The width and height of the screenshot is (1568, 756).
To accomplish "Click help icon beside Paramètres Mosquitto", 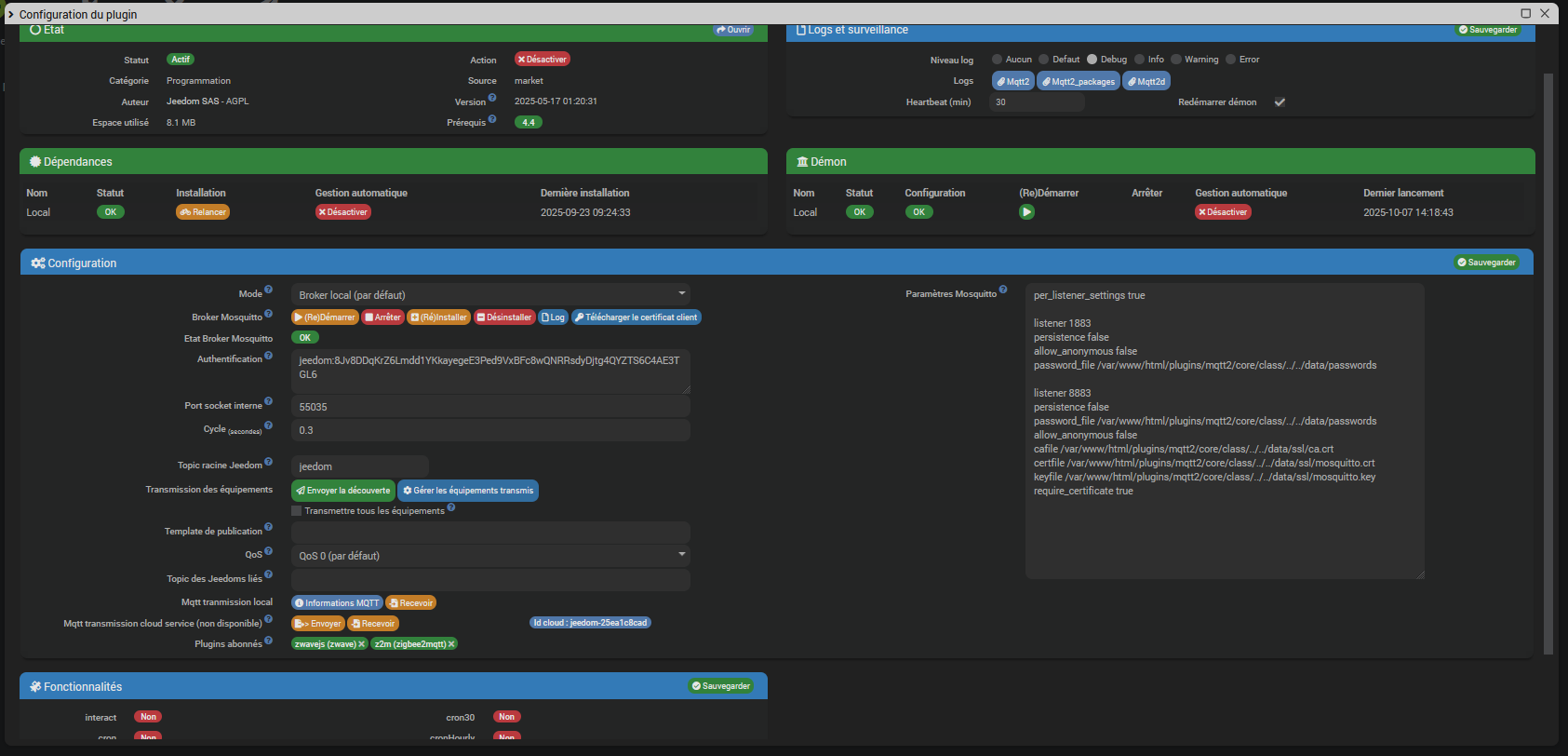I will [1003, 290].
